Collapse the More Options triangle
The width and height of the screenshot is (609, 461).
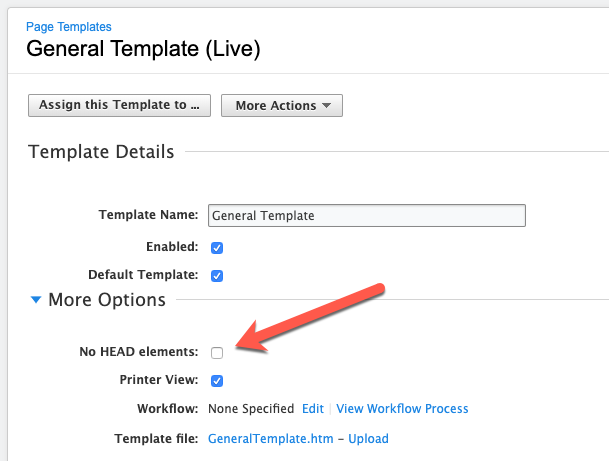click(x=36, y=299)
